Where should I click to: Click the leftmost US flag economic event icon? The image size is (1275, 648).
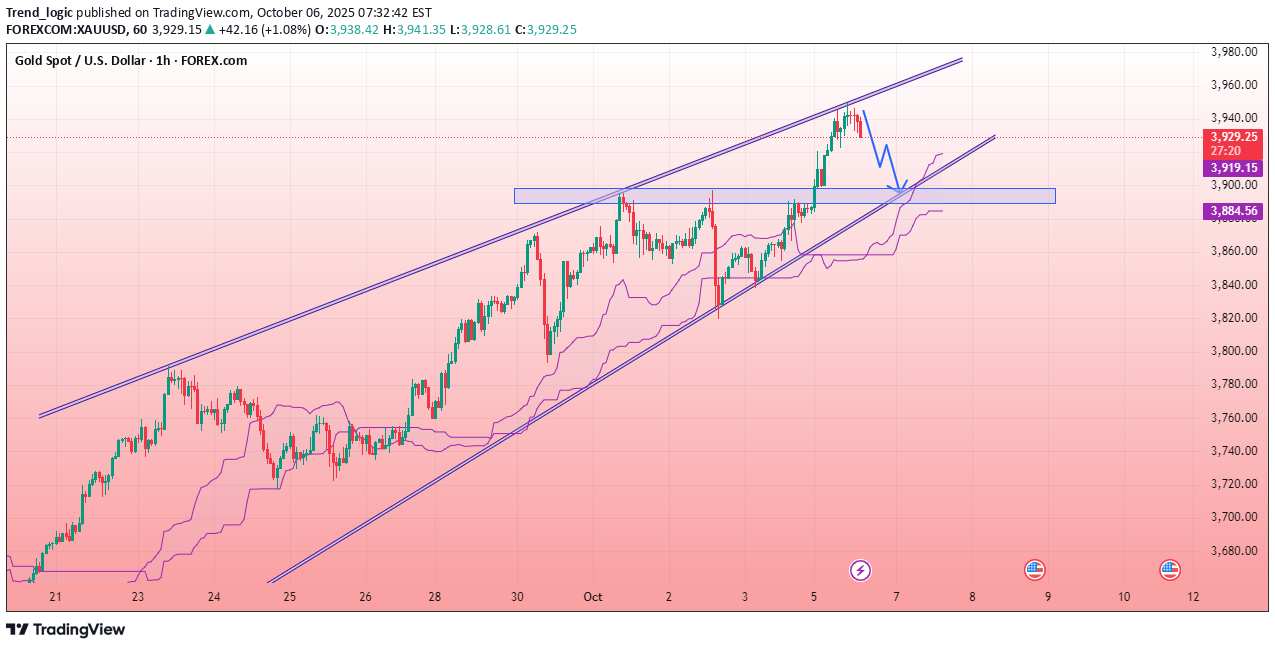(1034, 570)
